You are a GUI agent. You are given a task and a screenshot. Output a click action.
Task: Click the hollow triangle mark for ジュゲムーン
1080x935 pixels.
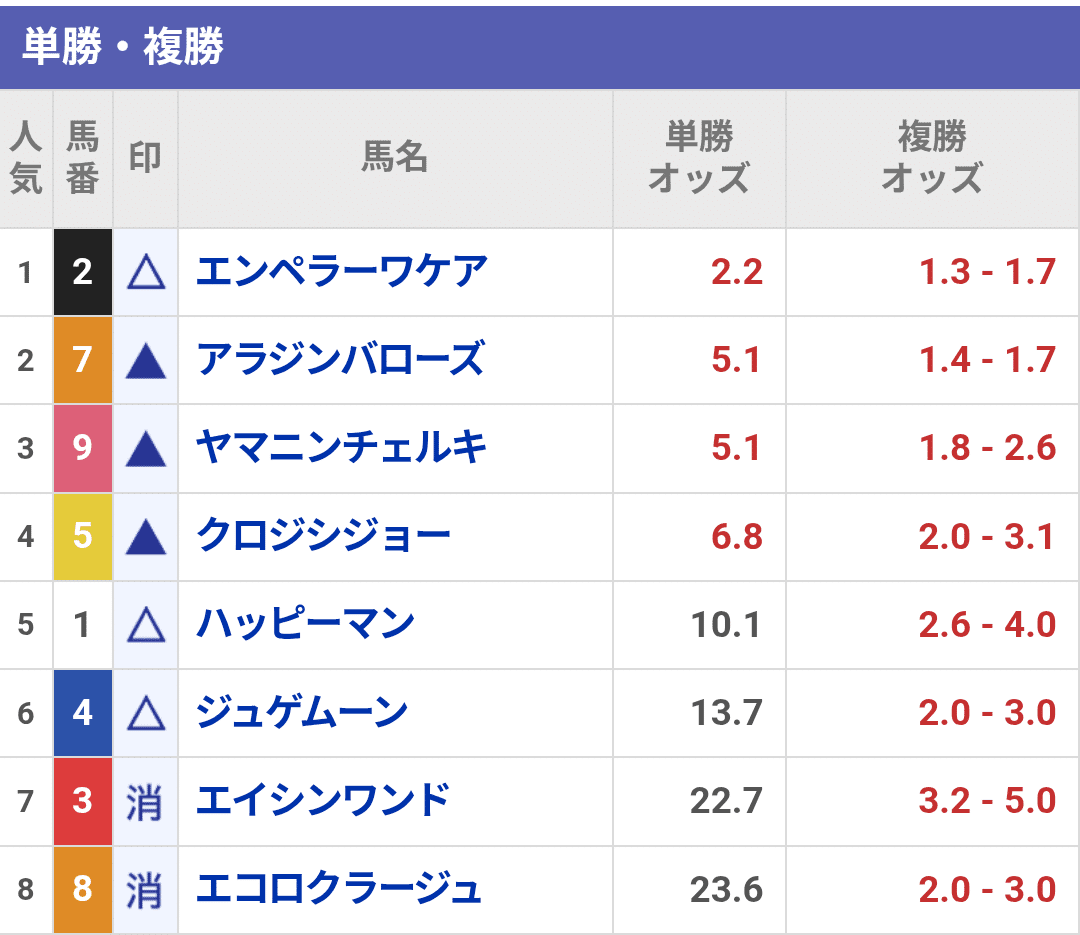[146, 713]
